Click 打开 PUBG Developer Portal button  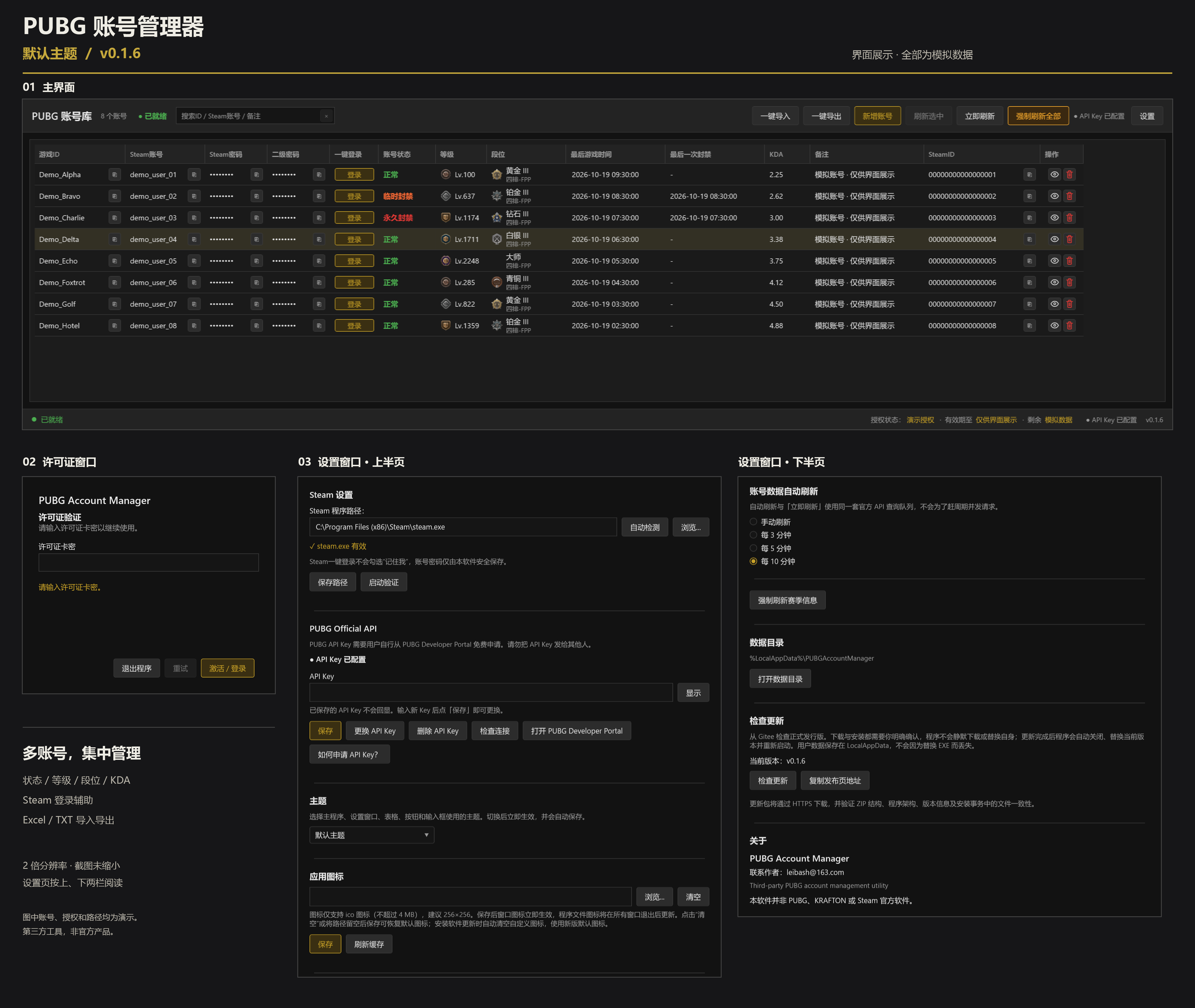coord(577,731)
